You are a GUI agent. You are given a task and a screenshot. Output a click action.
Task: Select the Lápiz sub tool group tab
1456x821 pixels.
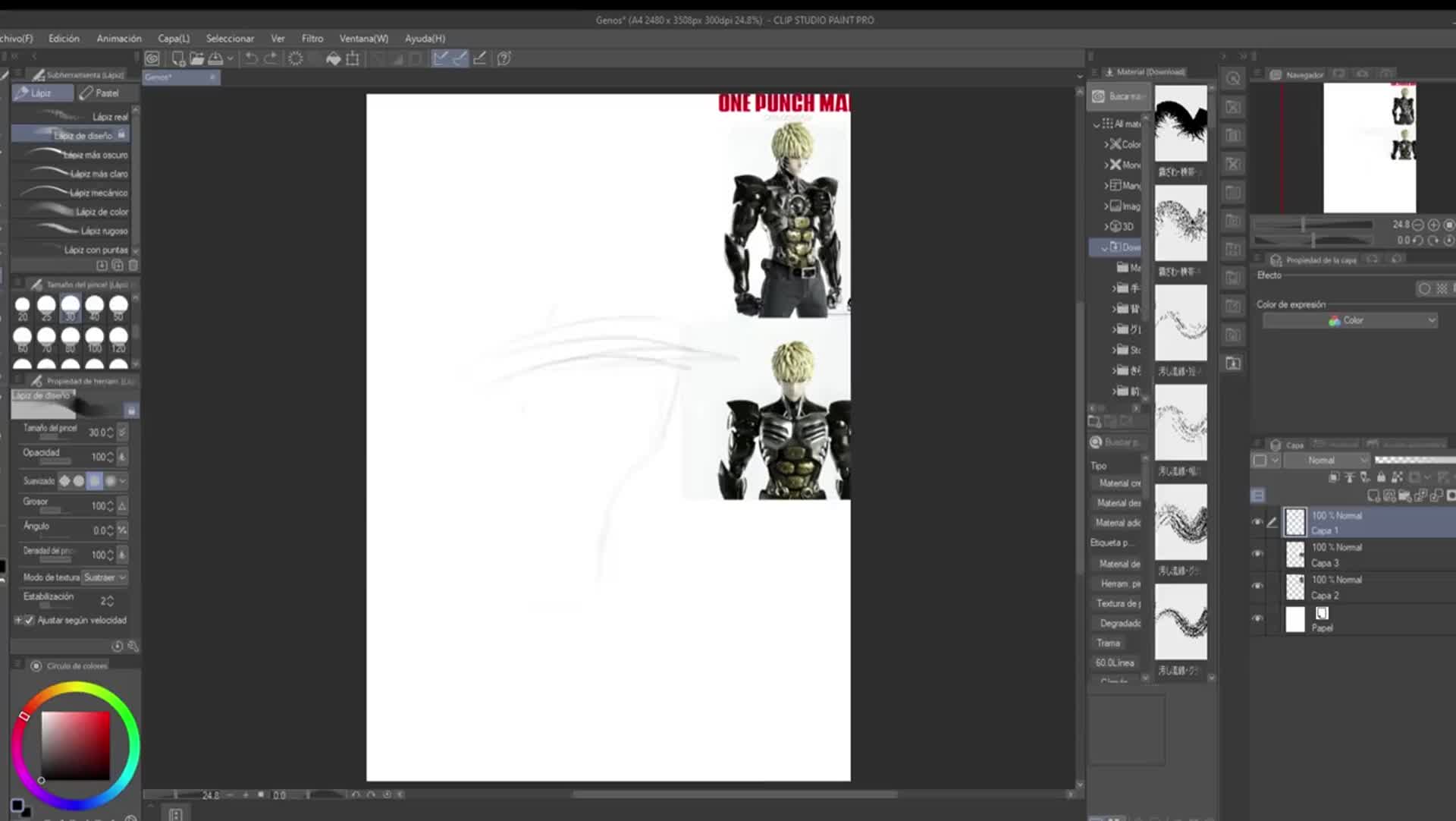tap(42, 93)
